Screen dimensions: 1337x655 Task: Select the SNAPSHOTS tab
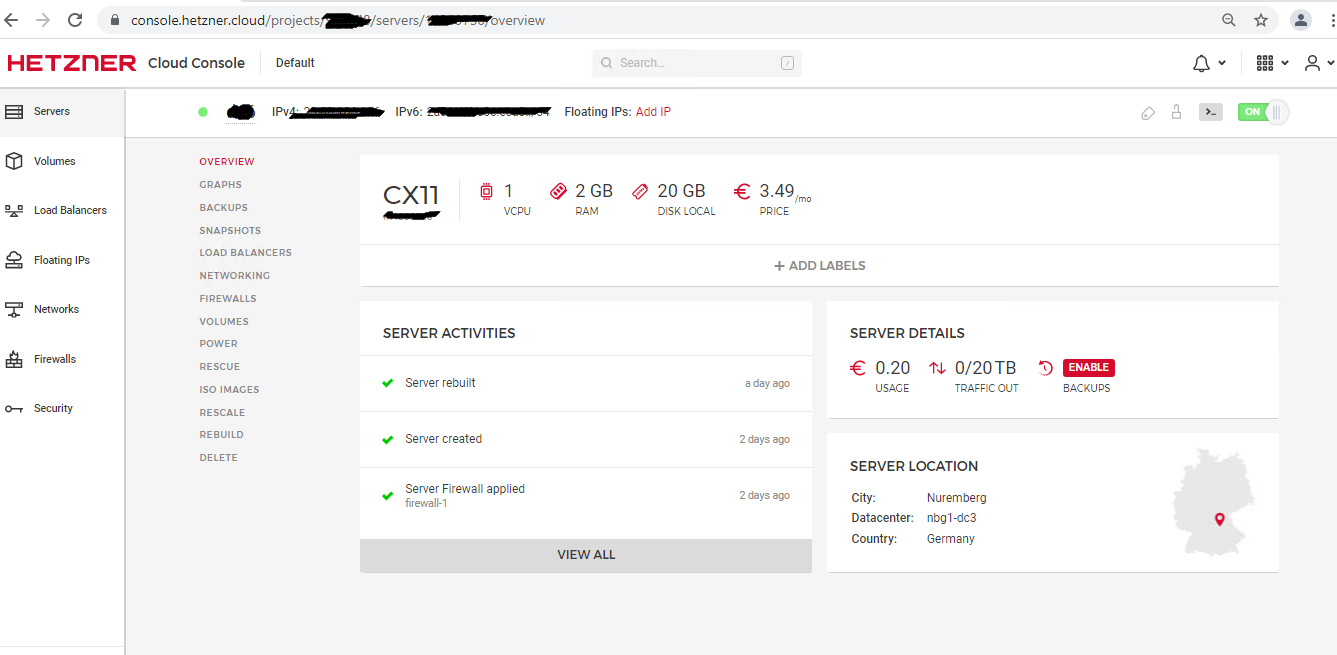coord(230,231)
